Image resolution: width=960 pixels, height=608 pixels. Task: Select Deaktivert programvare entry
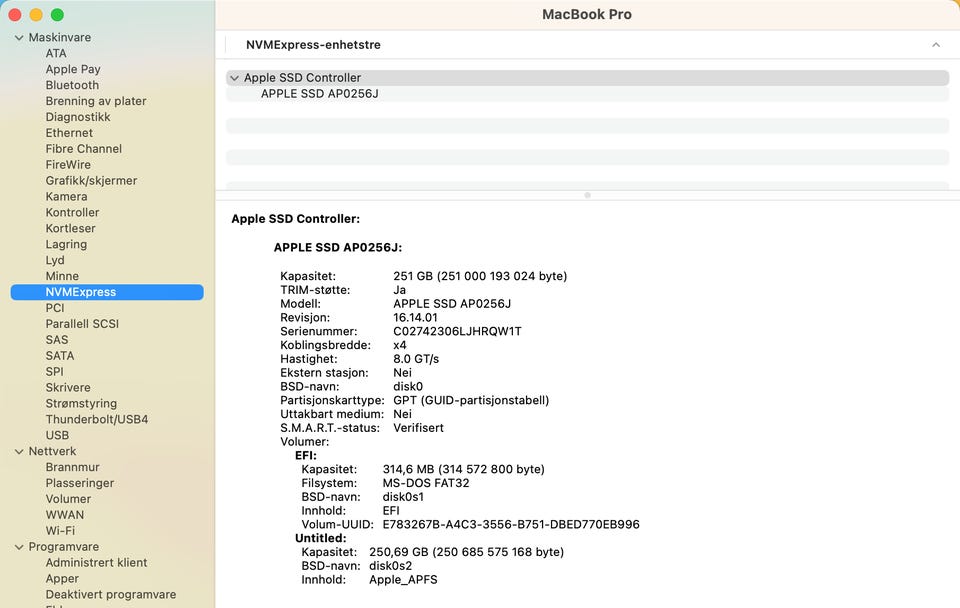[x=111, y=595]
